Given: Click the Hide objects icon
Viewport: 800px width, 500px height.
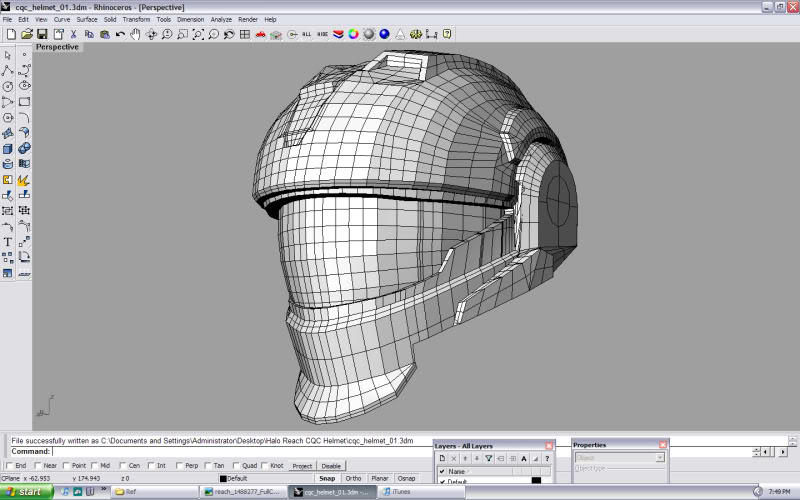Looking at the screenshot, I should tap(322, 34).
